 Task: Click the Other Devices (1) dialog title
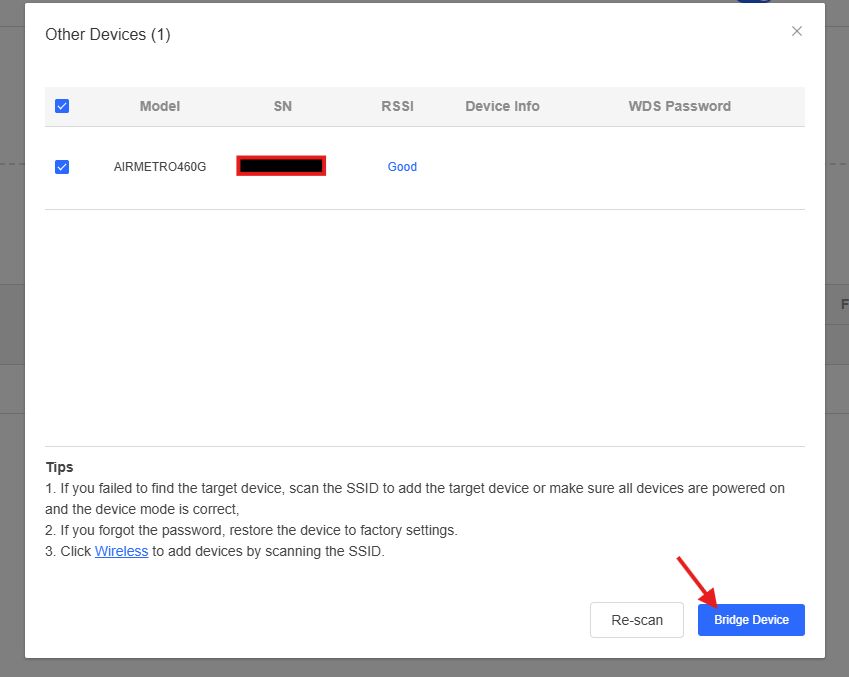pyautogui.click(x=108, y=35)
